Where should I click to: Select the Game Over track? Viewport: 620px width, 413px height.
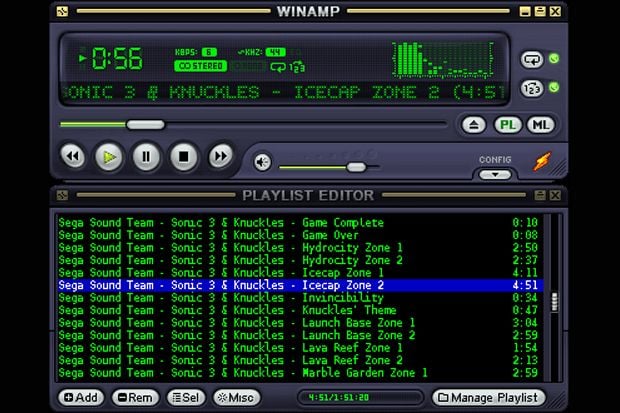click(x=301, y=235)
